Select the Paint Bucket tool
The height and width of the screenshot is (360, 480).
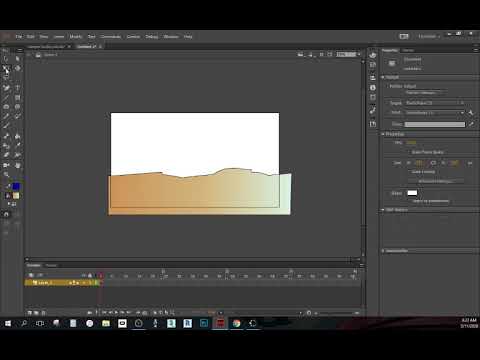tap(18, 136)
